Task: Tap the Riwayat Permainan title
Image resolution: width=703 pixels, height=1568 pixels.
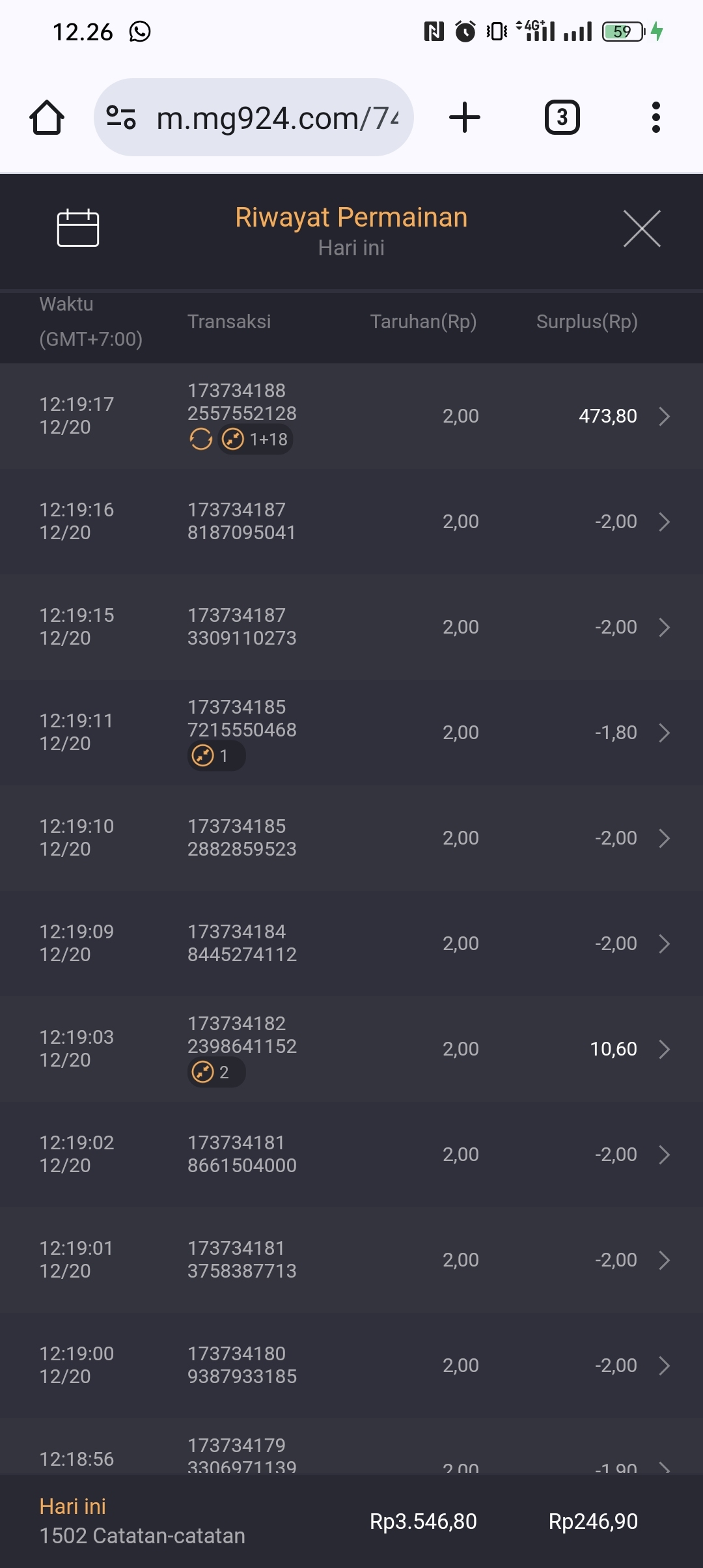Action: (351, 217)
